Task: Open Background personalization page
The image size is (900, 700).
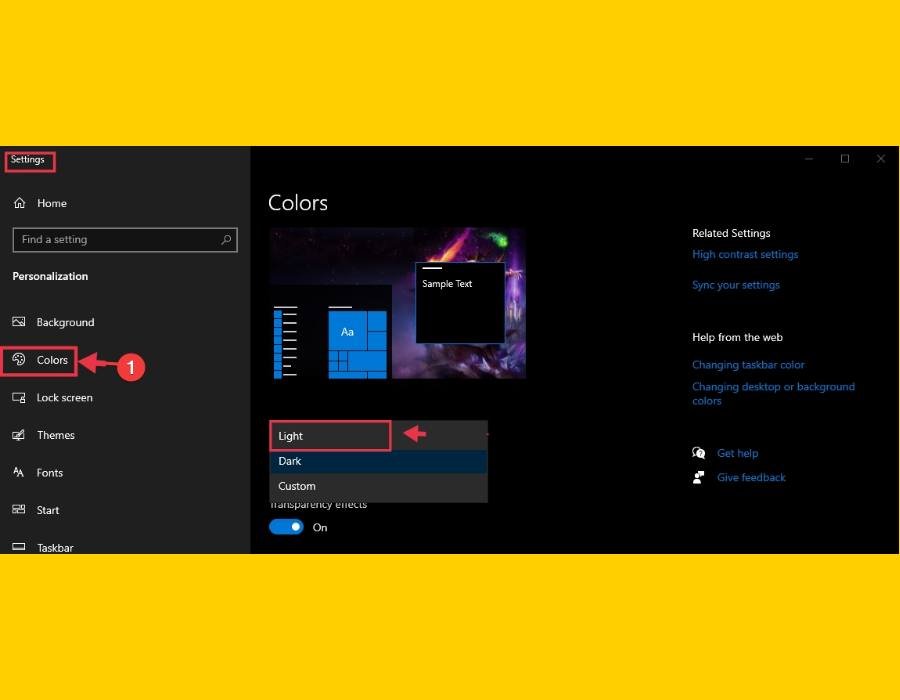Action: click(65, 322)
